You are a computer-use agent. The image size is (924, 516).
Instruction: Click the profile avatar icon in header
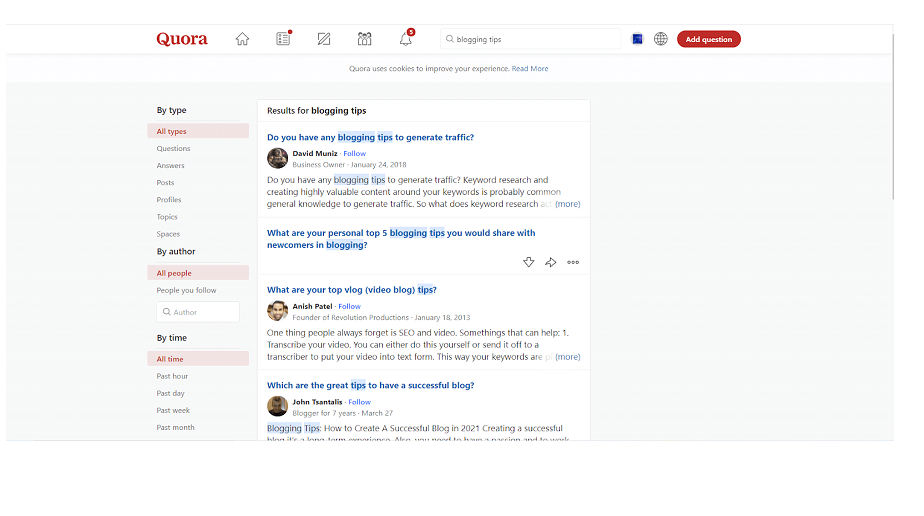pyautogui.click(x=637, y=39)
